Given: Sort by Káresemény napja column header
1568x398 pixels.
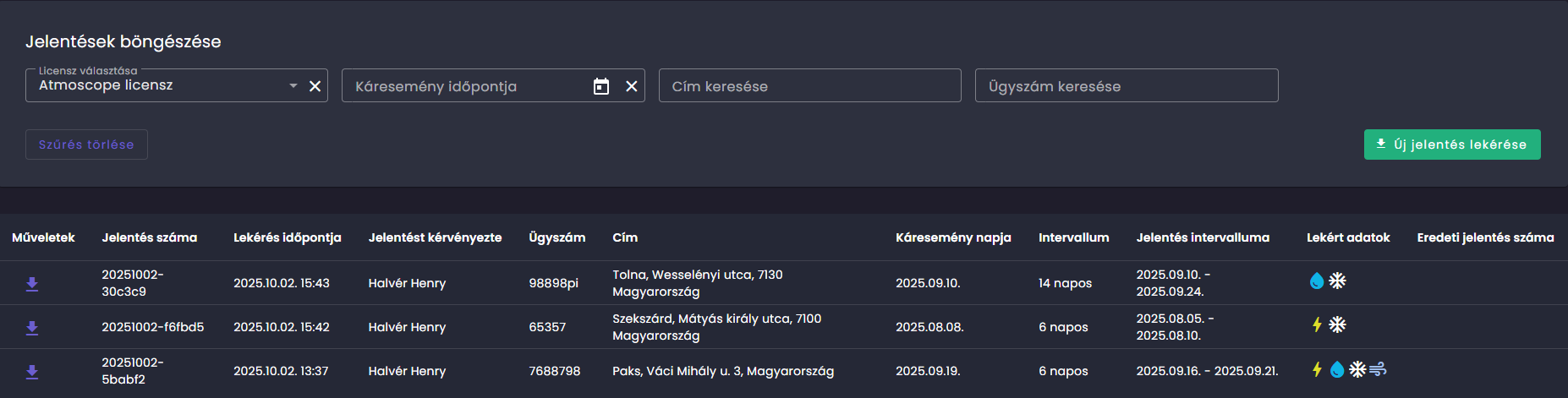Looking at the screenshot, I should click(x=953, y=237).
